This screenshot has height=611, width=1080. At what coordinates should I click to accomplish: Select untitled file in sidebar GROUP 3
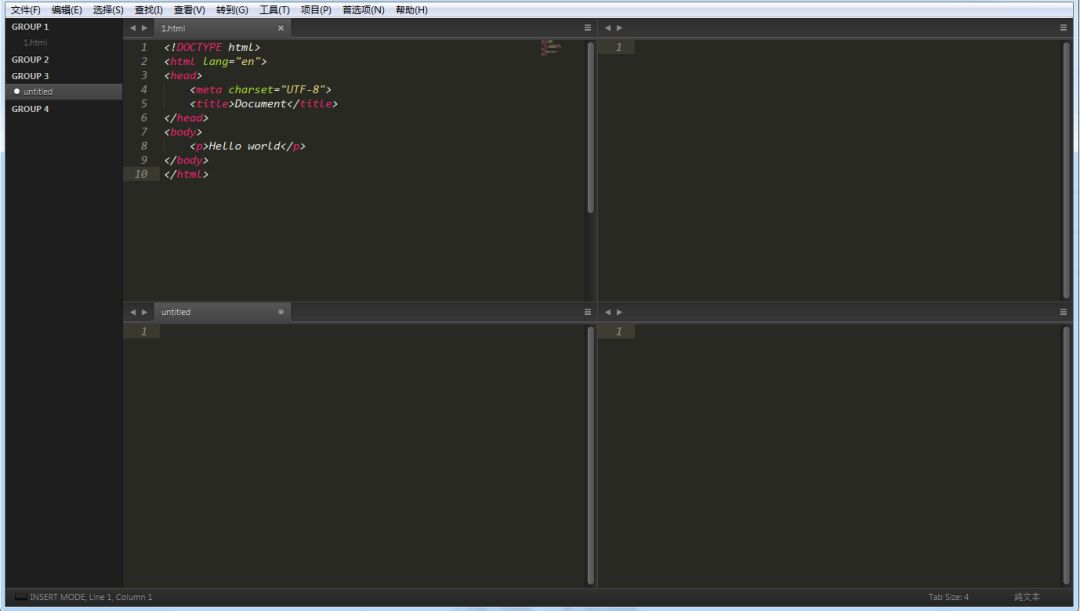(64, 92)
